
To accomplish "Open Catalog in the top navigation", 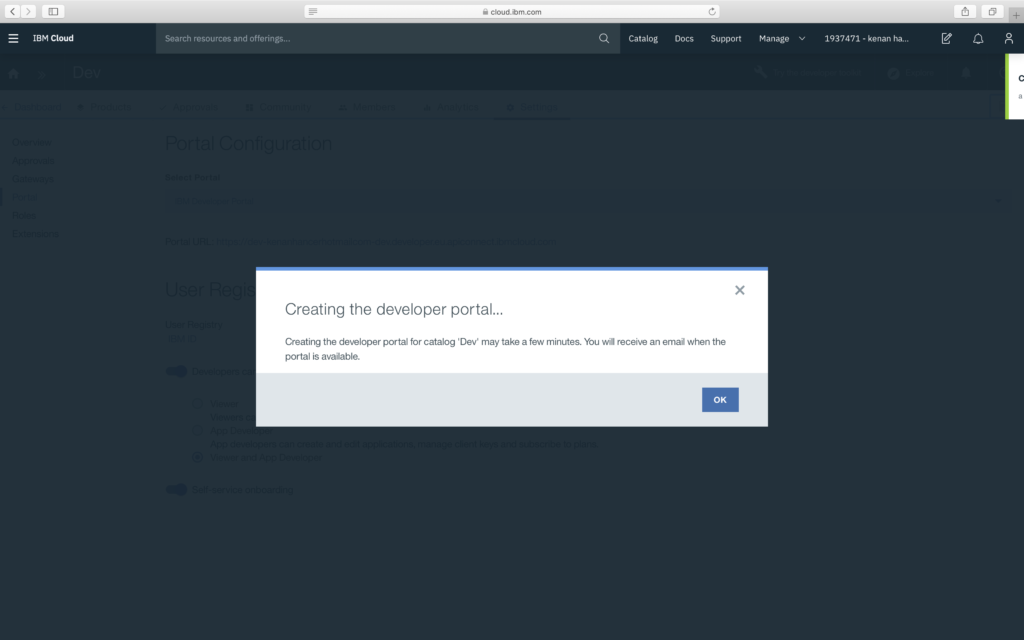I will click(643, 38).
